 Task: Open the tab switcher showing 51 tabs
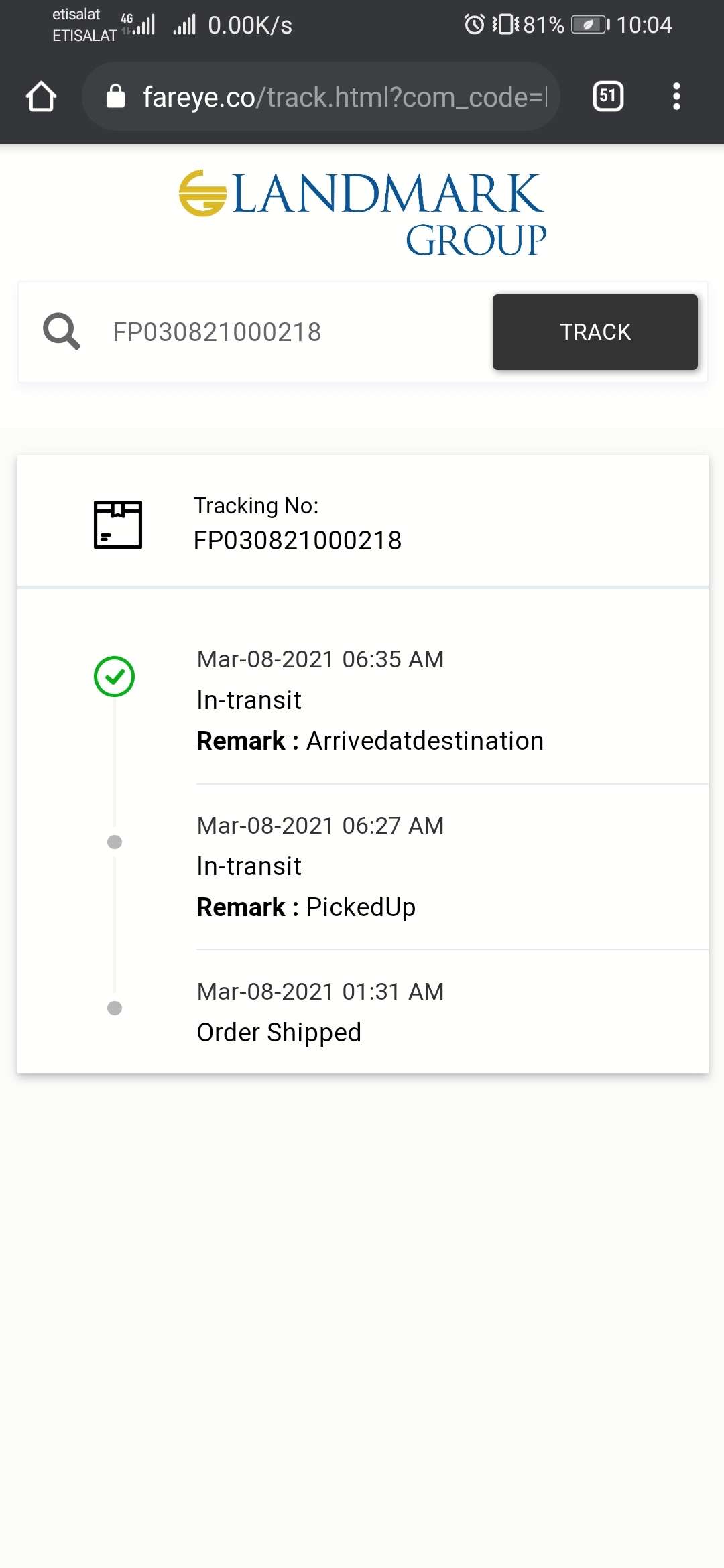[x=608, y=96]
